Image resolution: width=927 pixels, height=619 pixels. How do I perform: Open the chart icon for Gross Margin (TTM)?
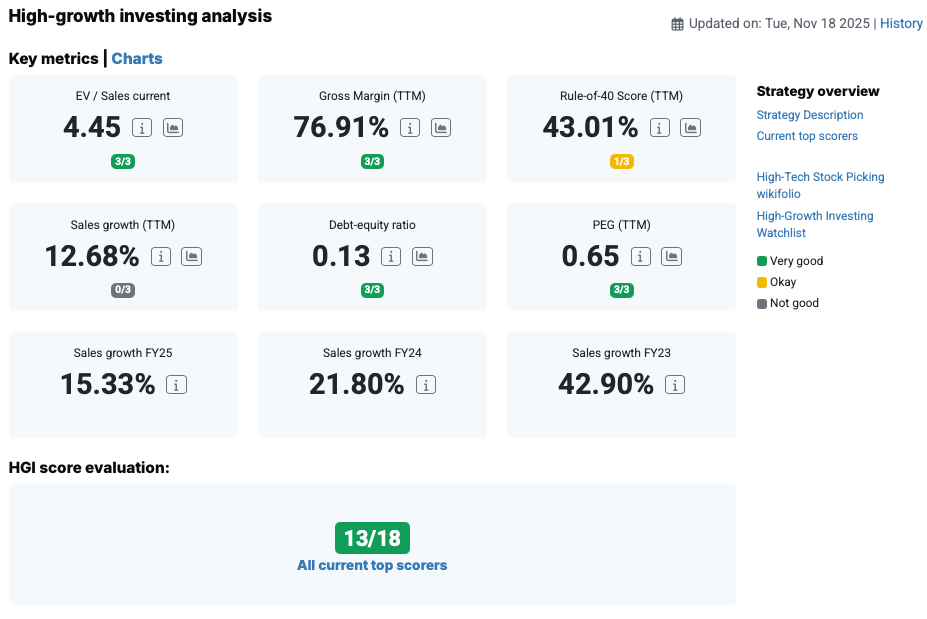(441, 128)
